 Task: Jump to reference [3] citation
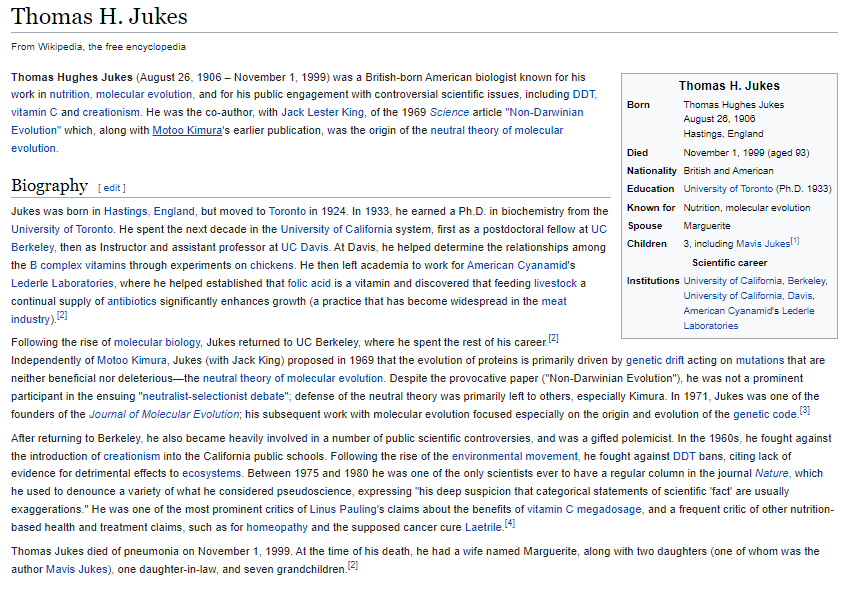(804, 411)
